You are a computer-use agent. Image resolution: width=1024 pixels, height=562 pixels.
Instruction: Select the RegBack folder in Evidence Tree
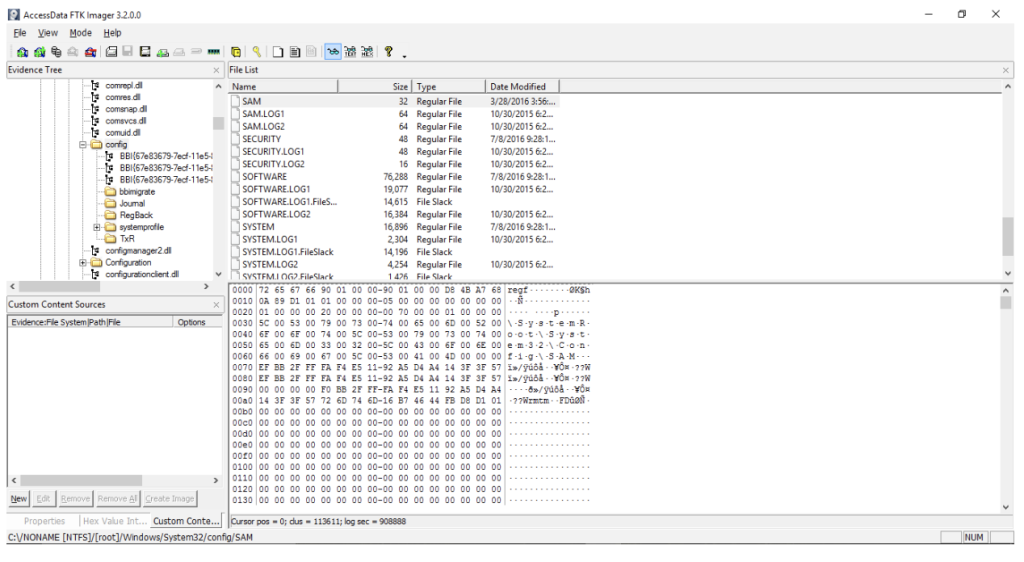pyautogui.click(x=135, y=215)
